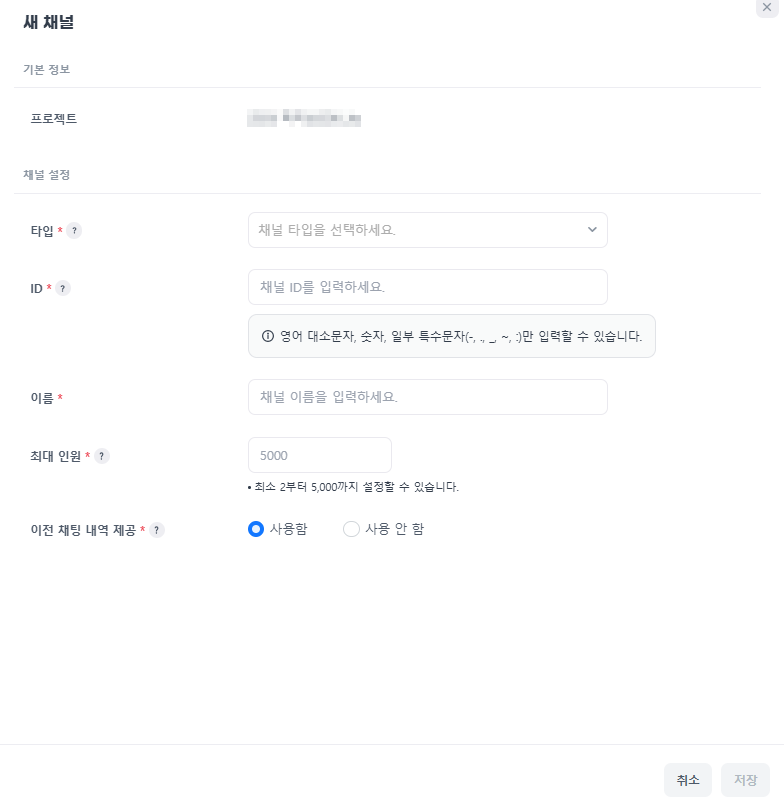Focus the 채널 ID를 입력하세요 field
This screenshot has width=784, height=810.
(x=427, y=287)
